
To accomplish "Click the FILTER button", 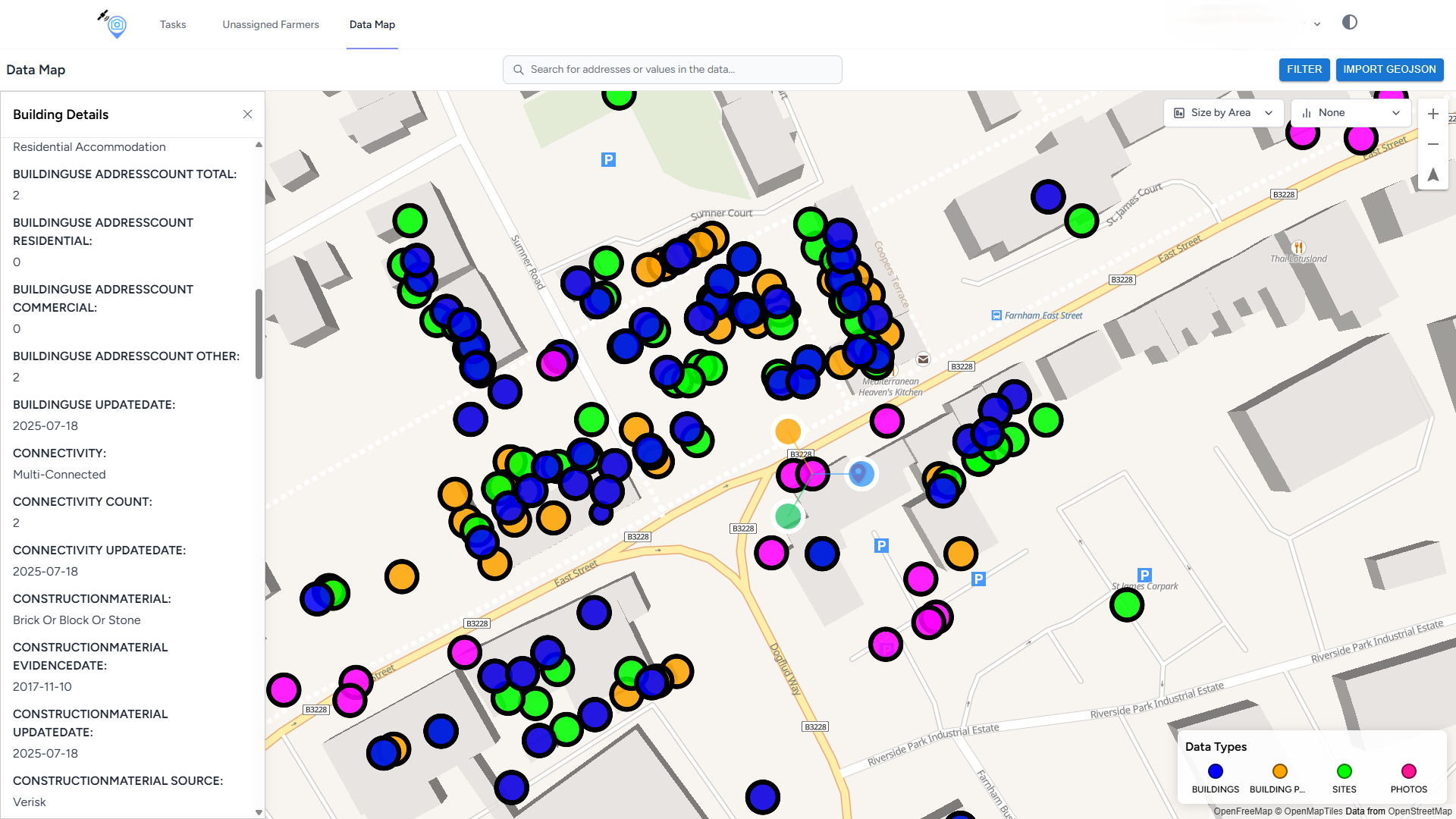I will pos(1304,69).
